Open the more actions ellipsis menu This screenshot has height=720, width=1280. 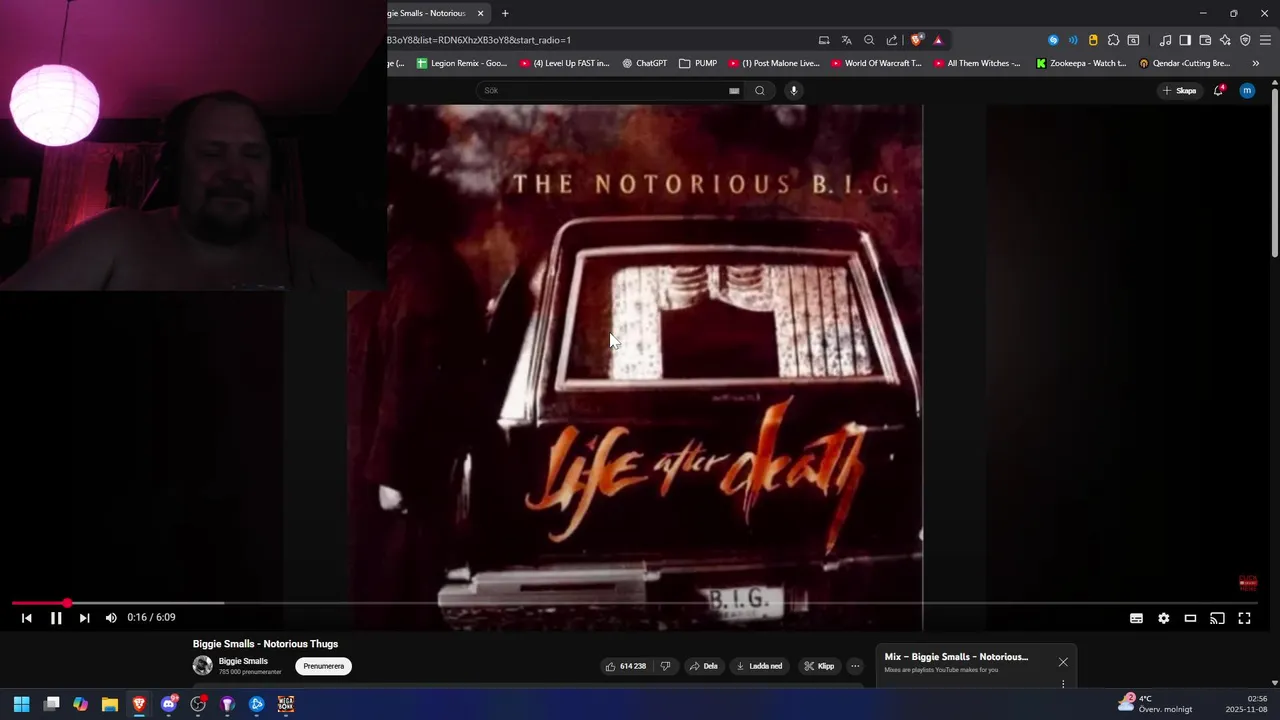pos(855,666)
